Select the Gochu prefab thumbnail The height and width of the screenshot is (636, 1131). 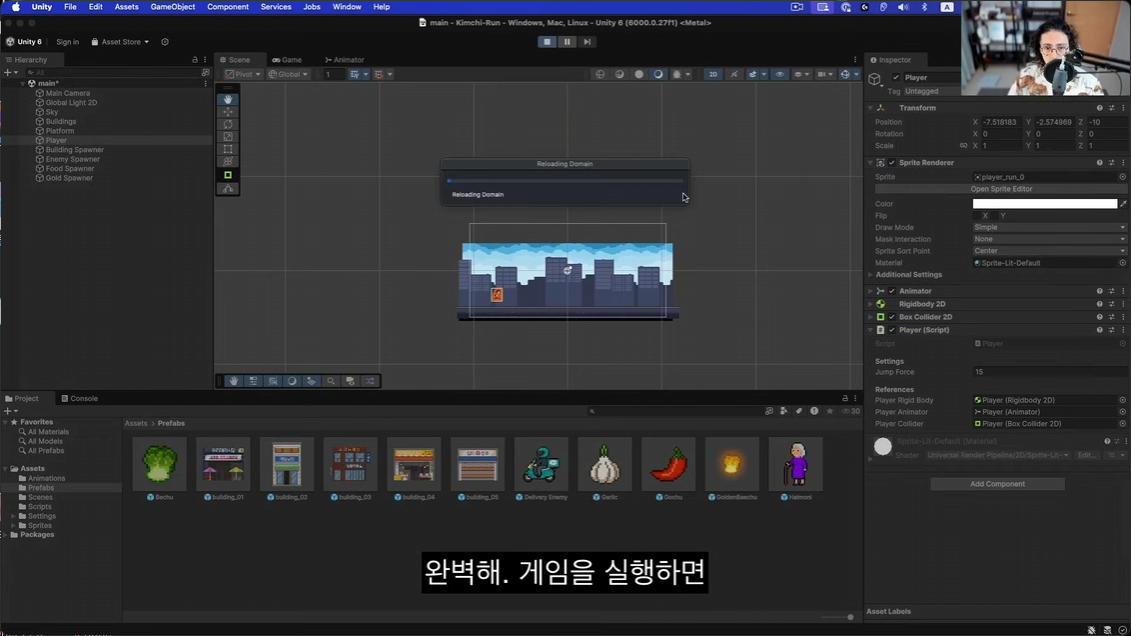[669, 464]
